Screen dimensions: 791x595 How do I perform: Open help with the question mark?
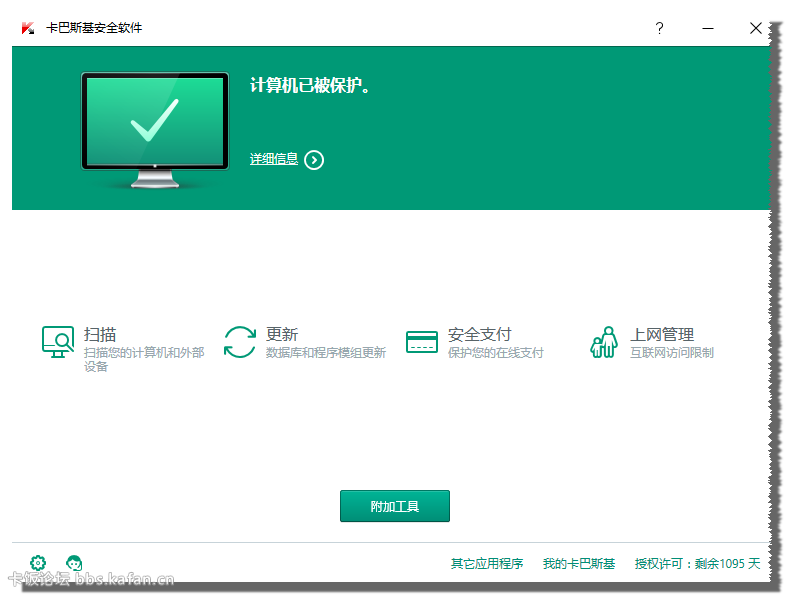[659, 28]
